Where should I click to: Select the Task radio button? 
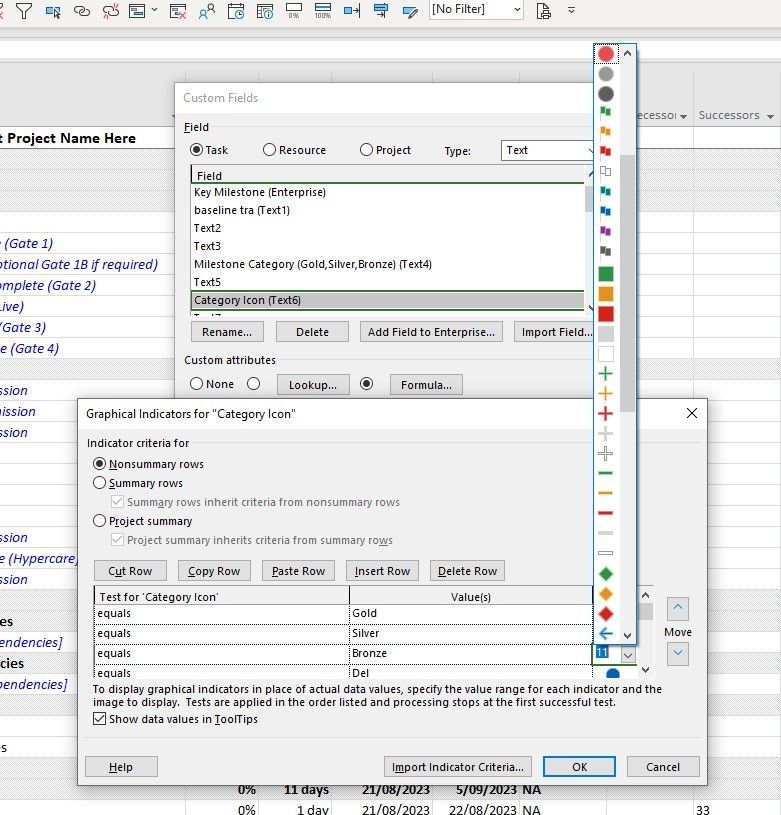pos(196,150)
